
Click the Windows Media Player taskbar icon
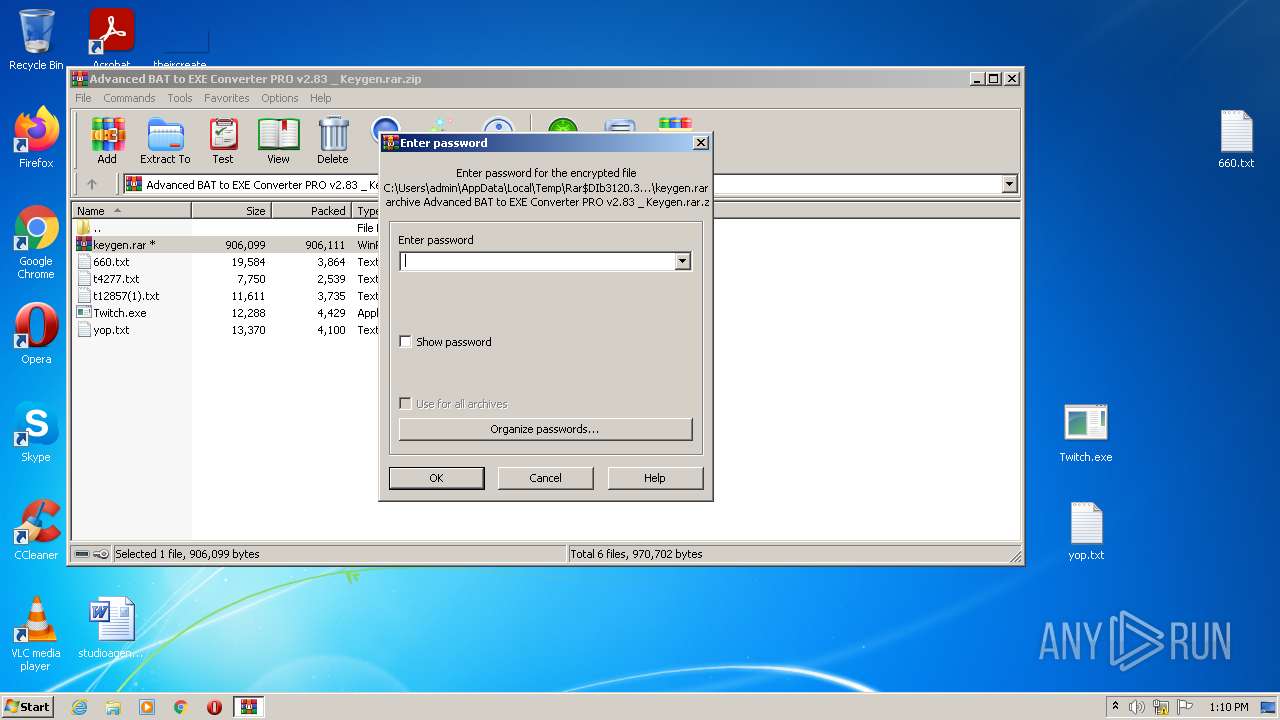click(147, 707)
